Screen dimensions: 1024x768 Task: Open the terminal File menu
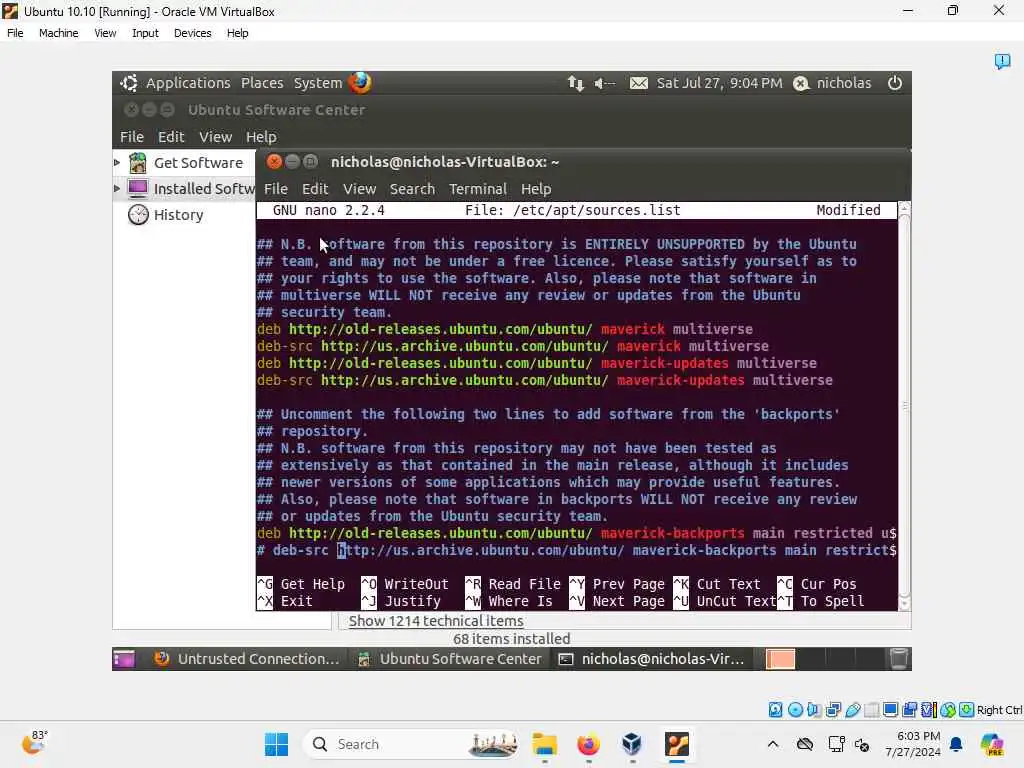tap(276, 189)
